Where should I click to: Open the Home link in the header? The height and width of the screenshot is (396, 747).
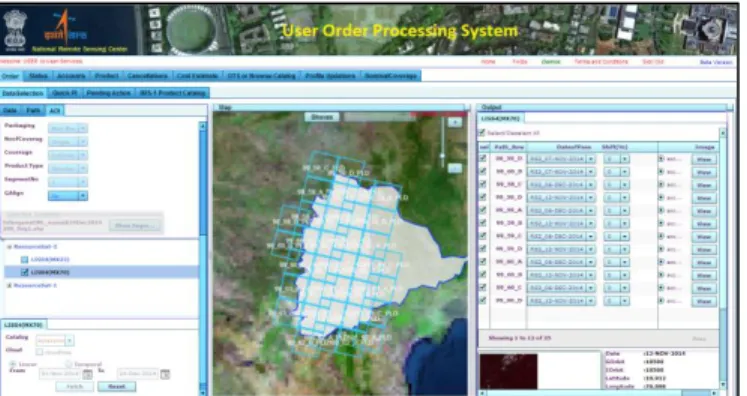coord(488,62)
